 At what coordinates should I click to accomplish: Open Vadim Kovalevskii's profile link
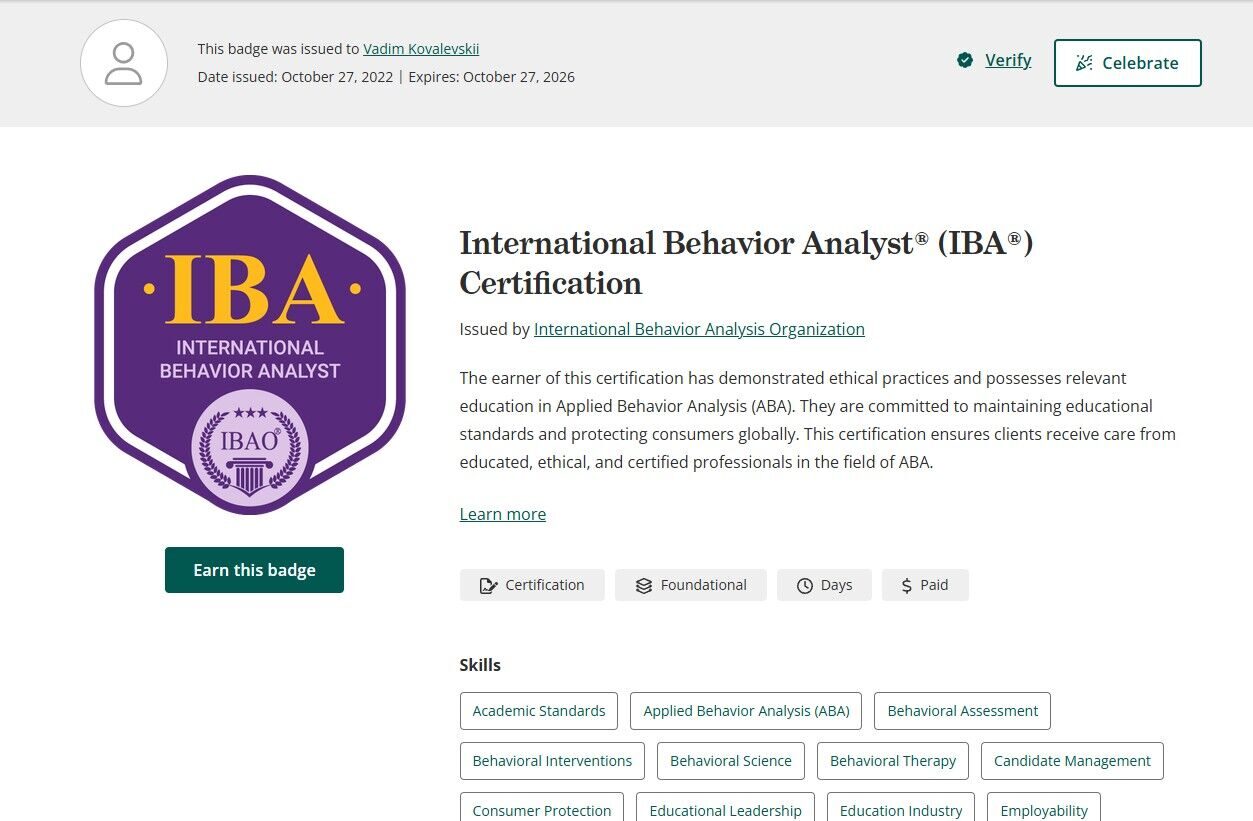[x=421, y=48]
